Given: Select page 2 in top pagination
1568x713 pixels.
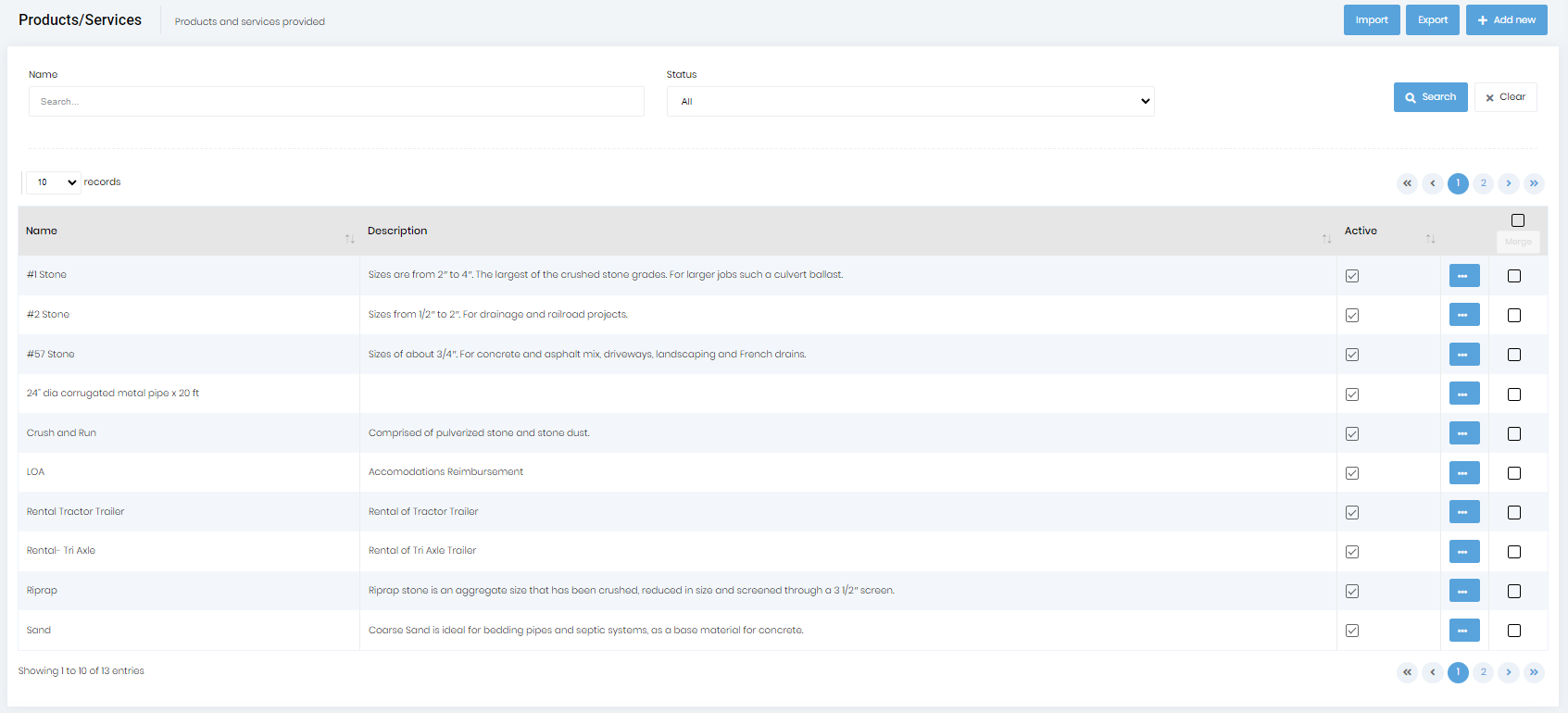Looking at the screenshot, I should tap(1484, 183).
